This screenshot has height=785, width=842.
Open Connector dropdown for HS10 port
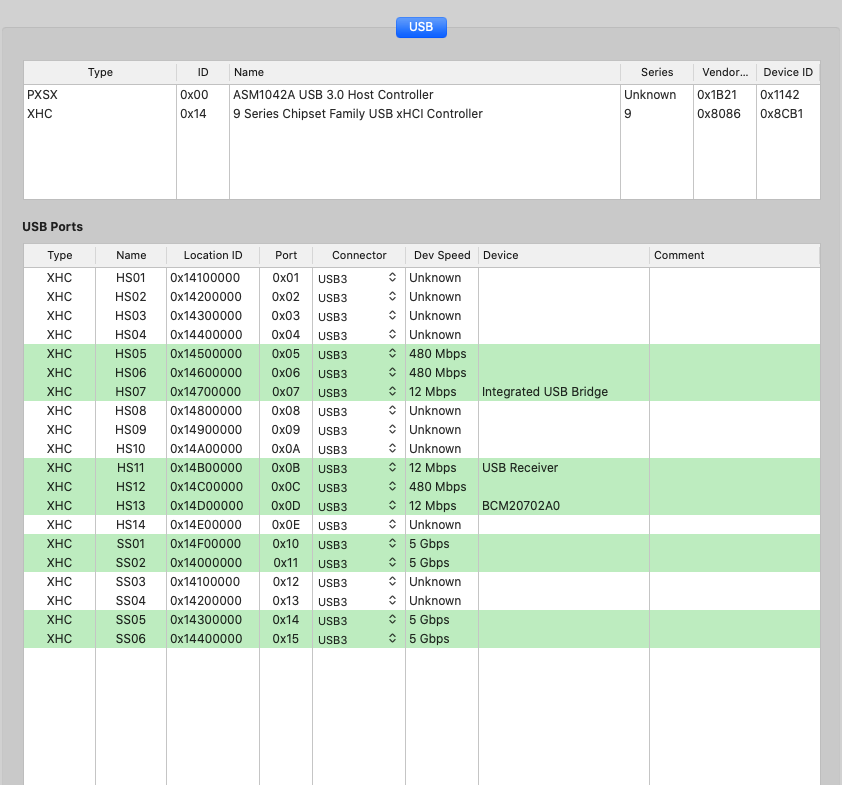(x=358, y=449)
